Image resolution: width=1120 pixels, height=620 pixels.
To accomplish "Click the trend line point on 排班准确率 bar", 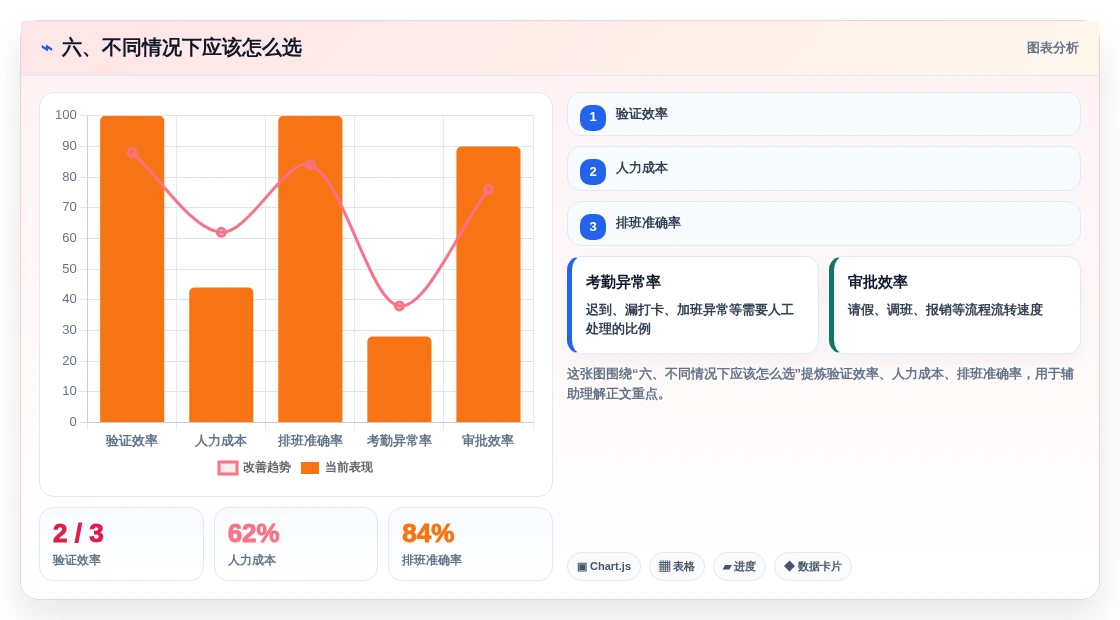I will [x=310, y=164].
